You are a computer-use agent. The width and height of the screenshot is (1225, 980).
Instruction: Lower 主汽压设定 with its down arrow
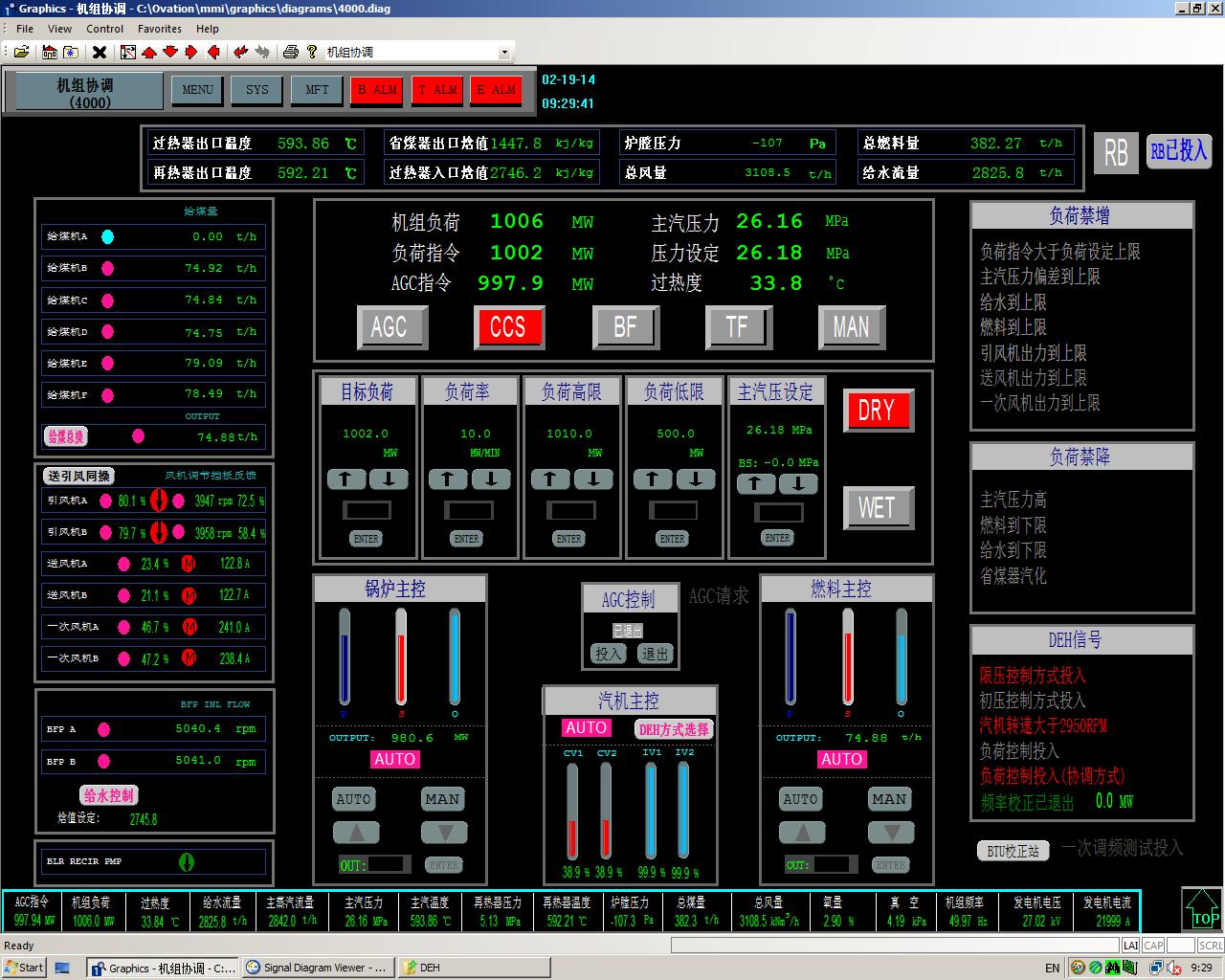[798, 483]
